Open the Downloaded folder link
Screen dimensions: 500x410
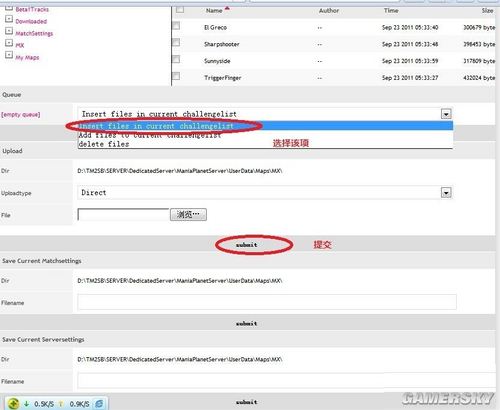tap(31, 21)
